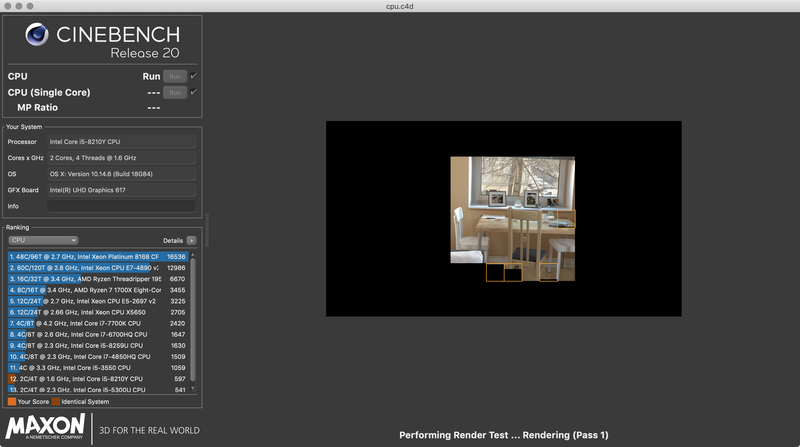Screen dimensions: 800x447
Task: Click the Details arrow button in Ranking
Action: click(x=191, y=240)
